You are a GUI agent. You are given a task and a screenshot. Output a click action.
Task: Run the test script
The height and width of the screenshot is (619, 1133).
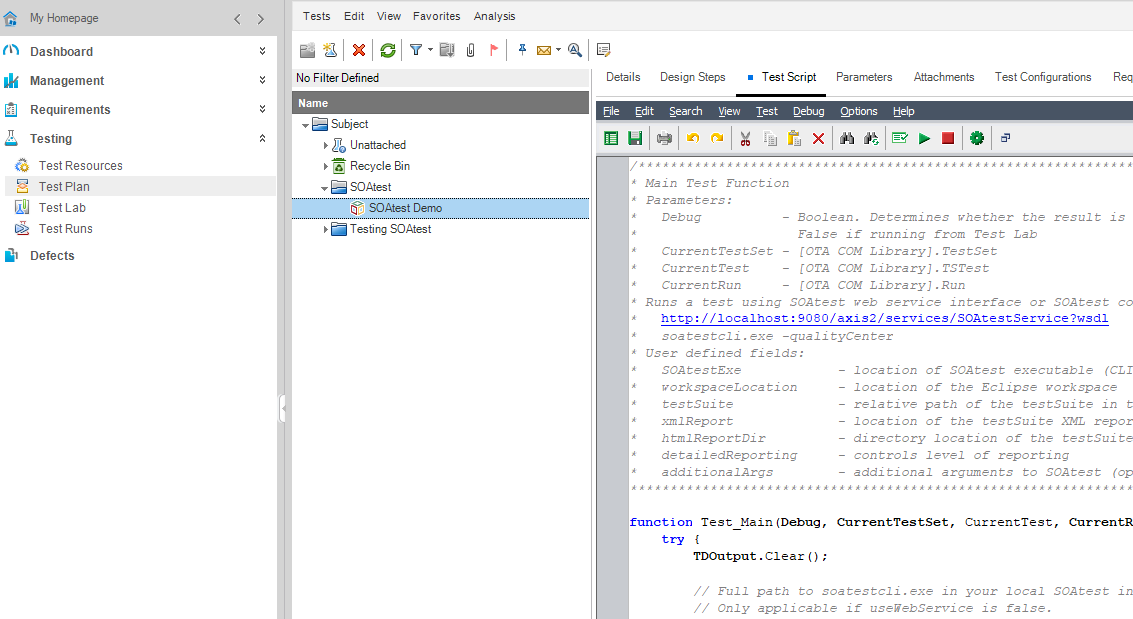(x=924, y=138)
